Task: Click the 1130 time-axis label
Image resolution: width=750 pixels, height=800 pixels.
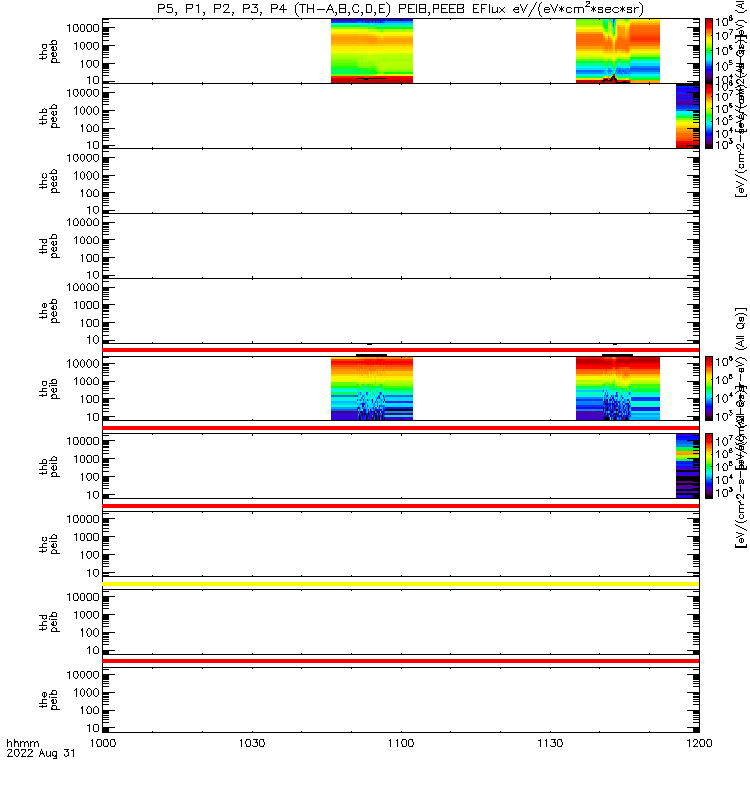Action: tap(550, 743)
